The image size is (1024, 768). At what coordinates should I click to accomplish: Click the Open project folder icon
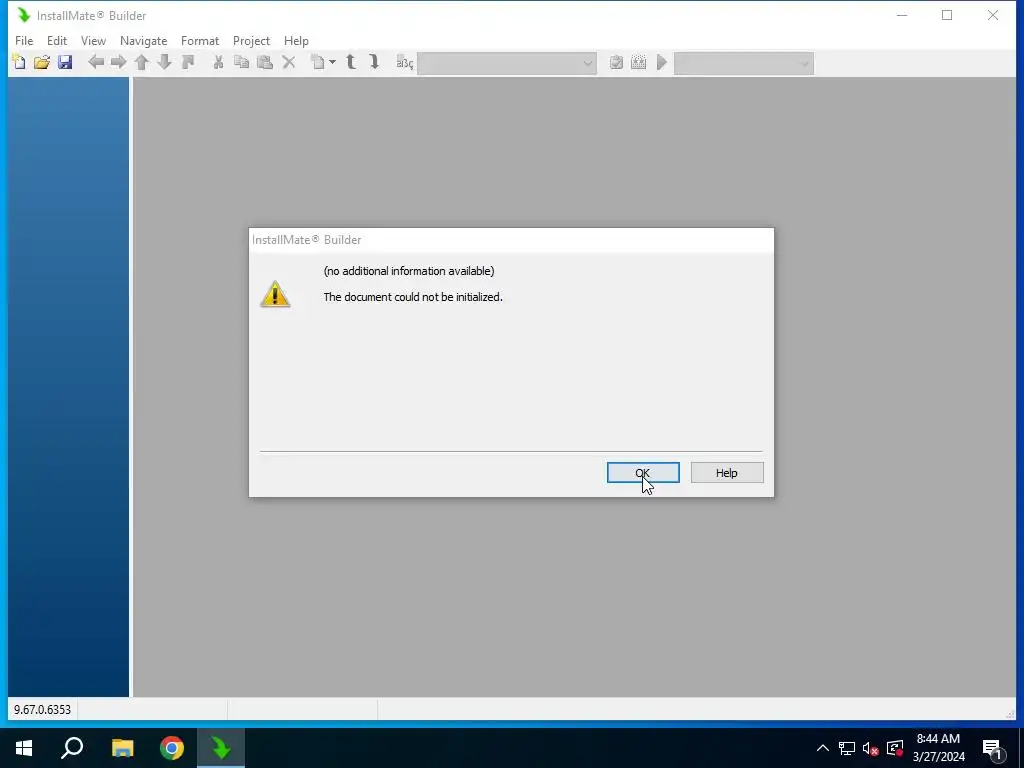42,63
